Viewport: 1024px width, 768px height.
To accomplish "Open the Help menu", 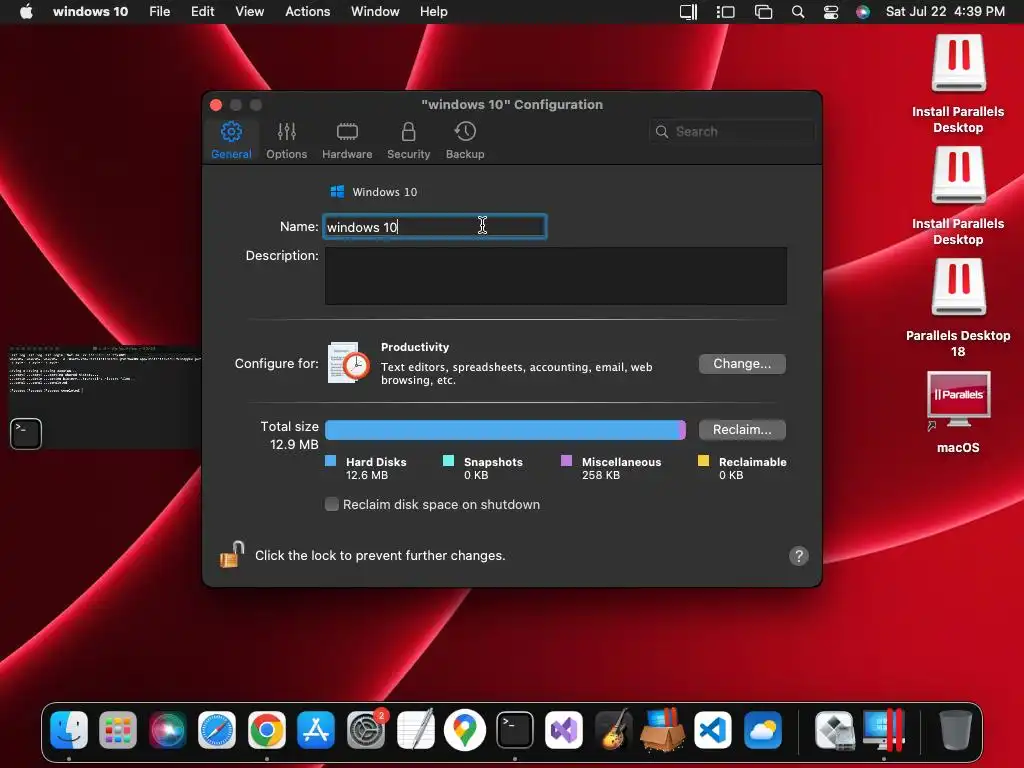I will coord(434,12).
